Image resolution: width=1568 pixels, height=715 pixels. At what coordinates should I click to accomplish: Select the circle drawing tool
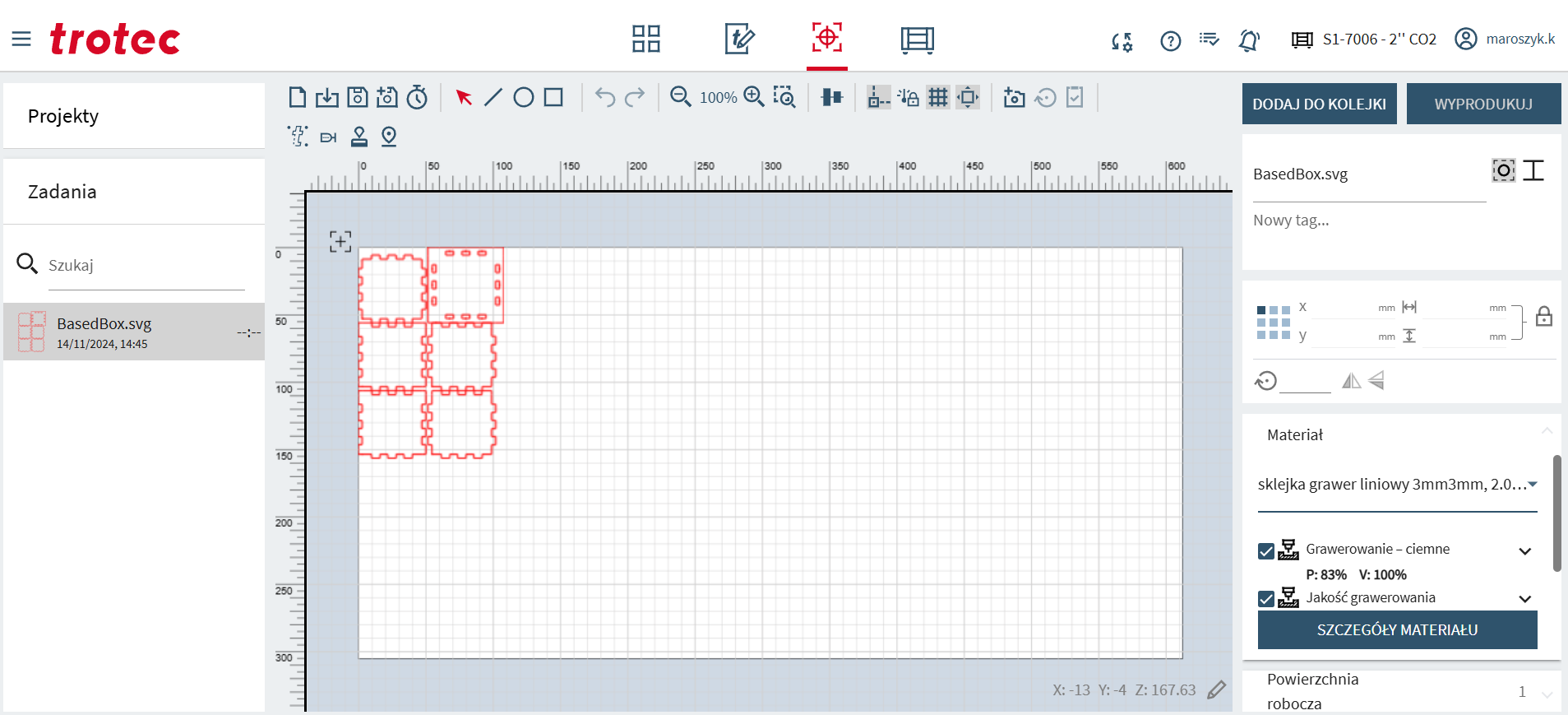tap(524, 97)
